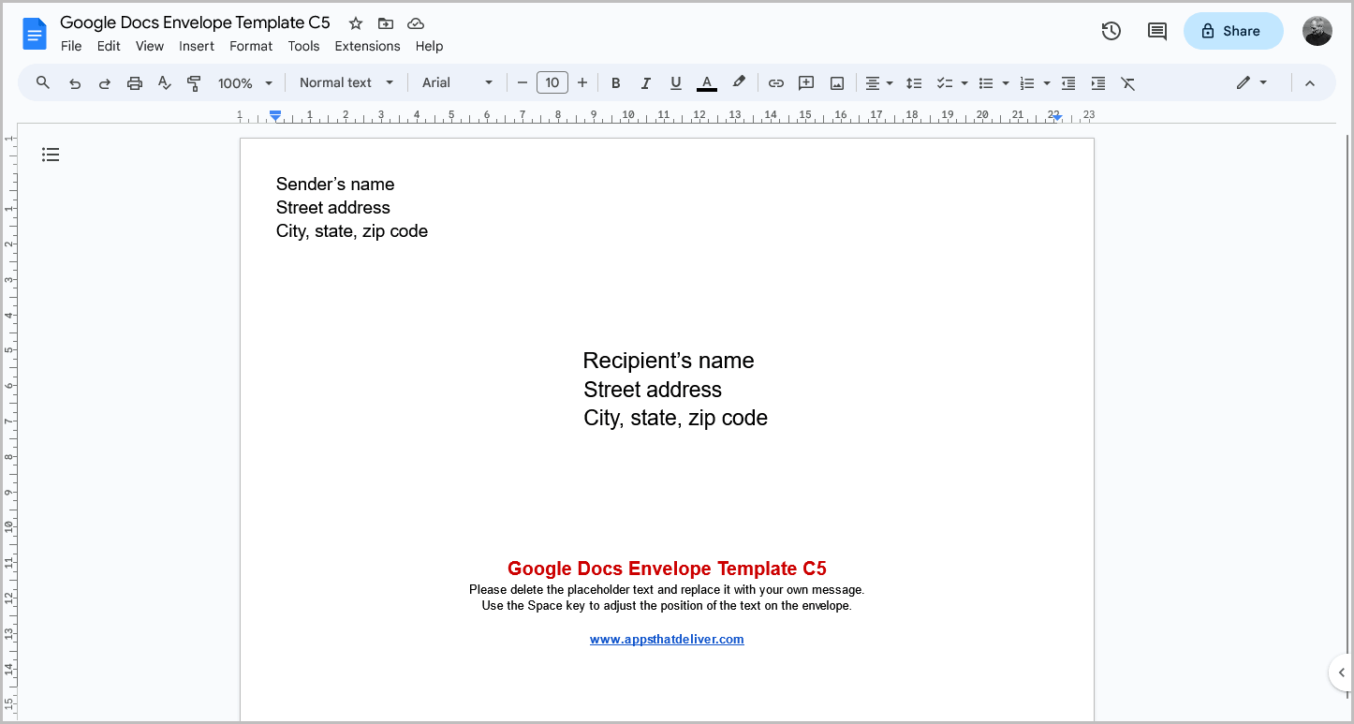Star the document
The height and width of the screenshot is (724, 1354).
coord(355,23)
